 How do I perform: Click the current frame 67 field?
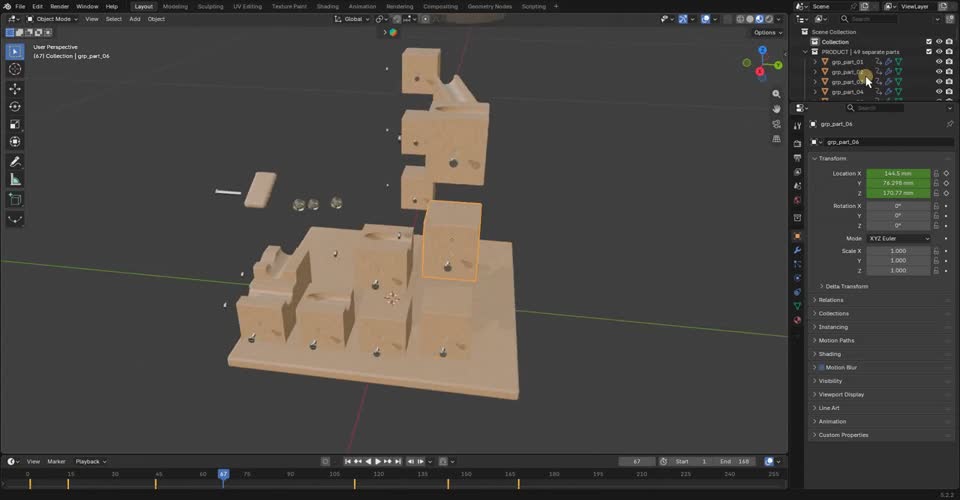pos(637,461)
